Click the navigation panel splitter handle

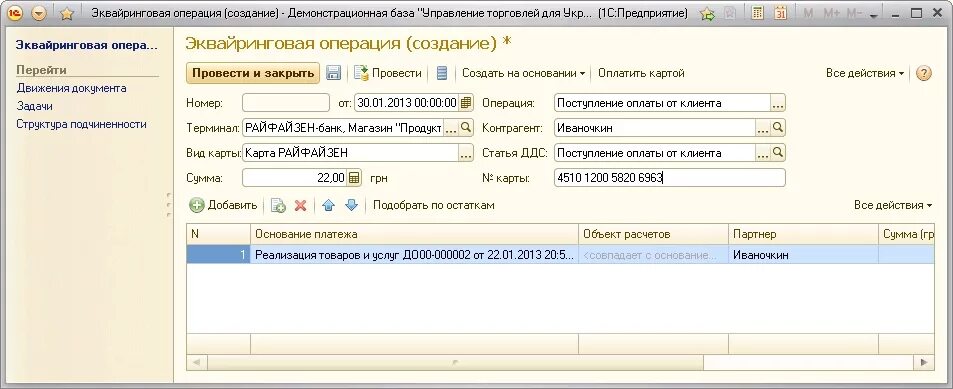pyautogui.click(x=169, y=205)
